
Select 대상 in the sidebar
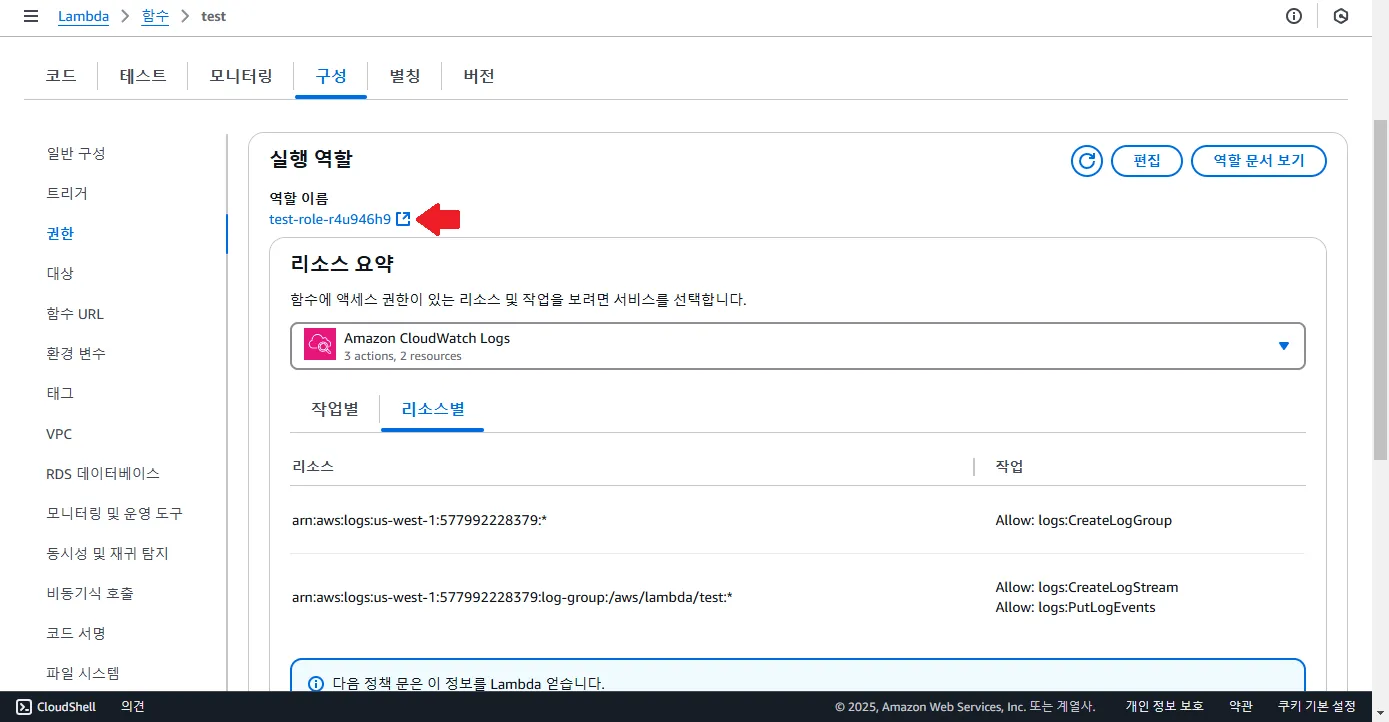60,274
